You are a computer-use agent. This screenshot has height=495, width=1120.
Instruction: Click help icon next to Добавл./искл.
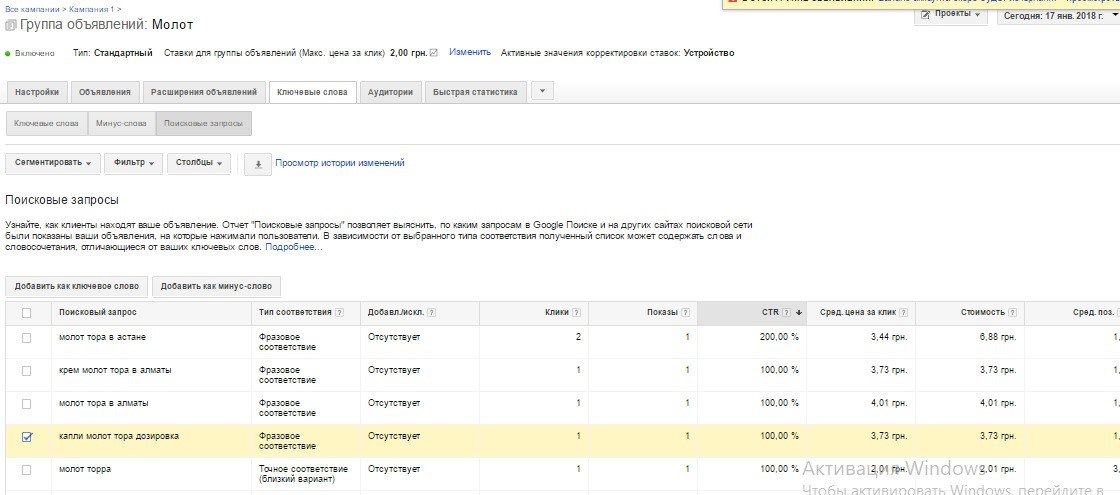(x=431, y=313)
